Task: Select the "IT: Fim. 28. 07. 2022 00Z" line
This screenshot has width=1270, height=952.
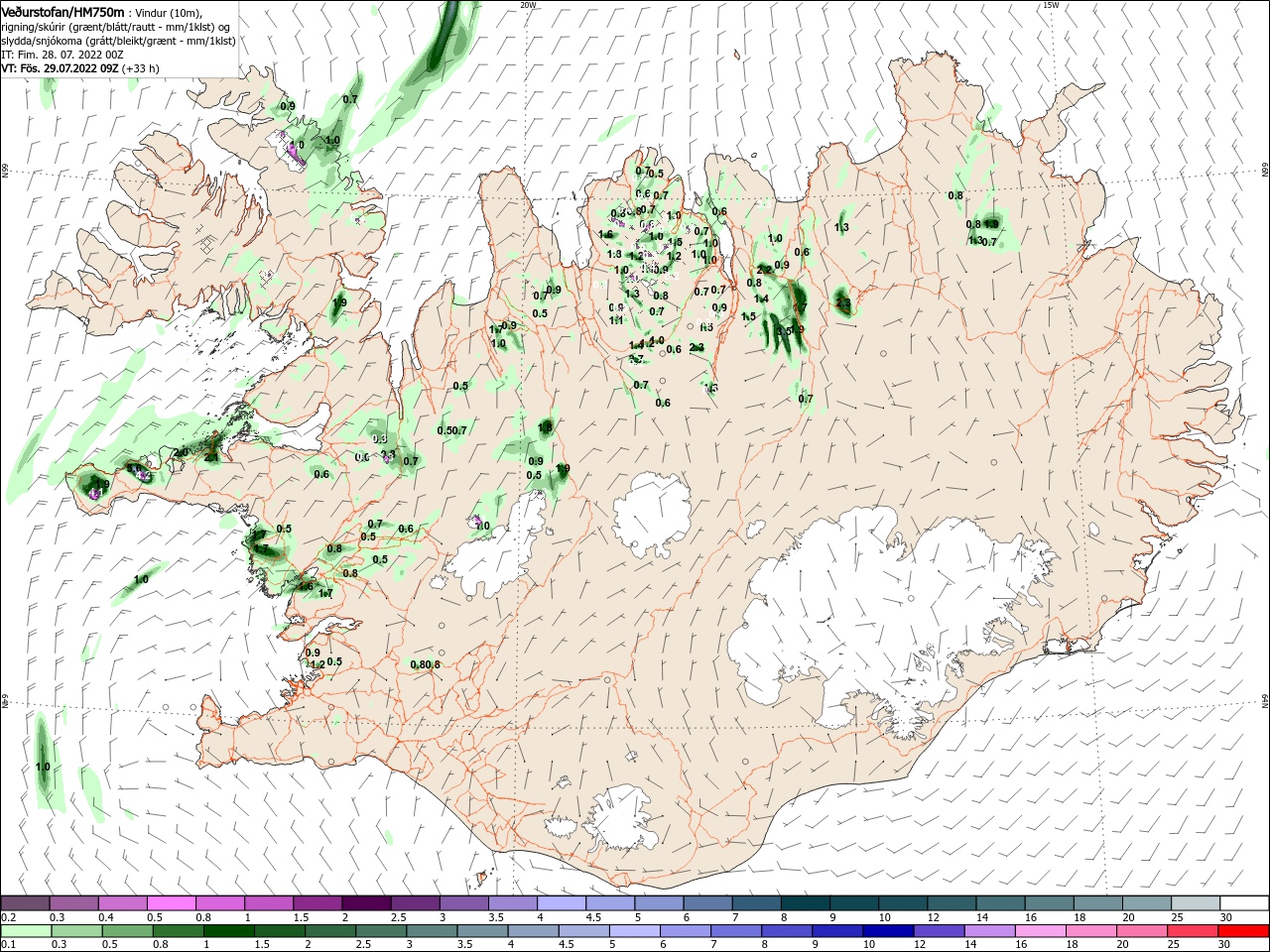Action: pos(62,55)
